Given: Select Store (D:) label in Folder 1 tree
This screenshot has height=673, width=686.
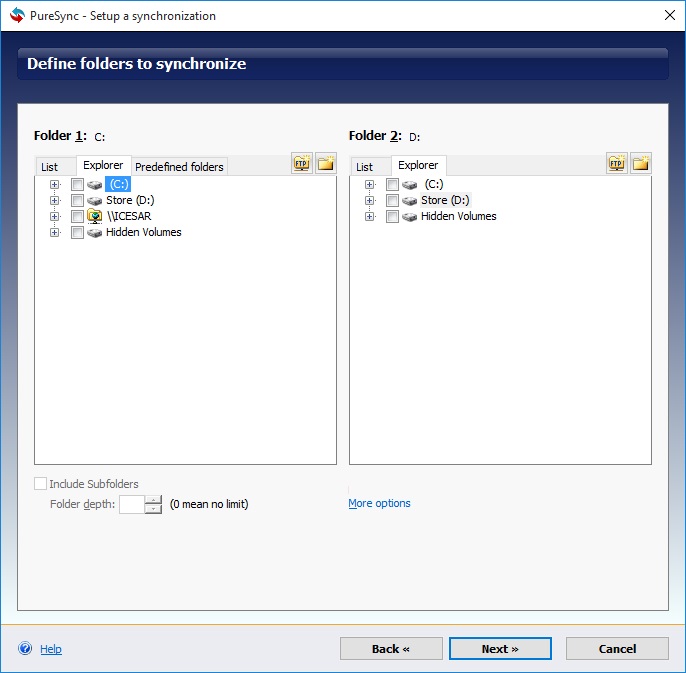Looking at the screenshot, I should click(x=130, y=200).
